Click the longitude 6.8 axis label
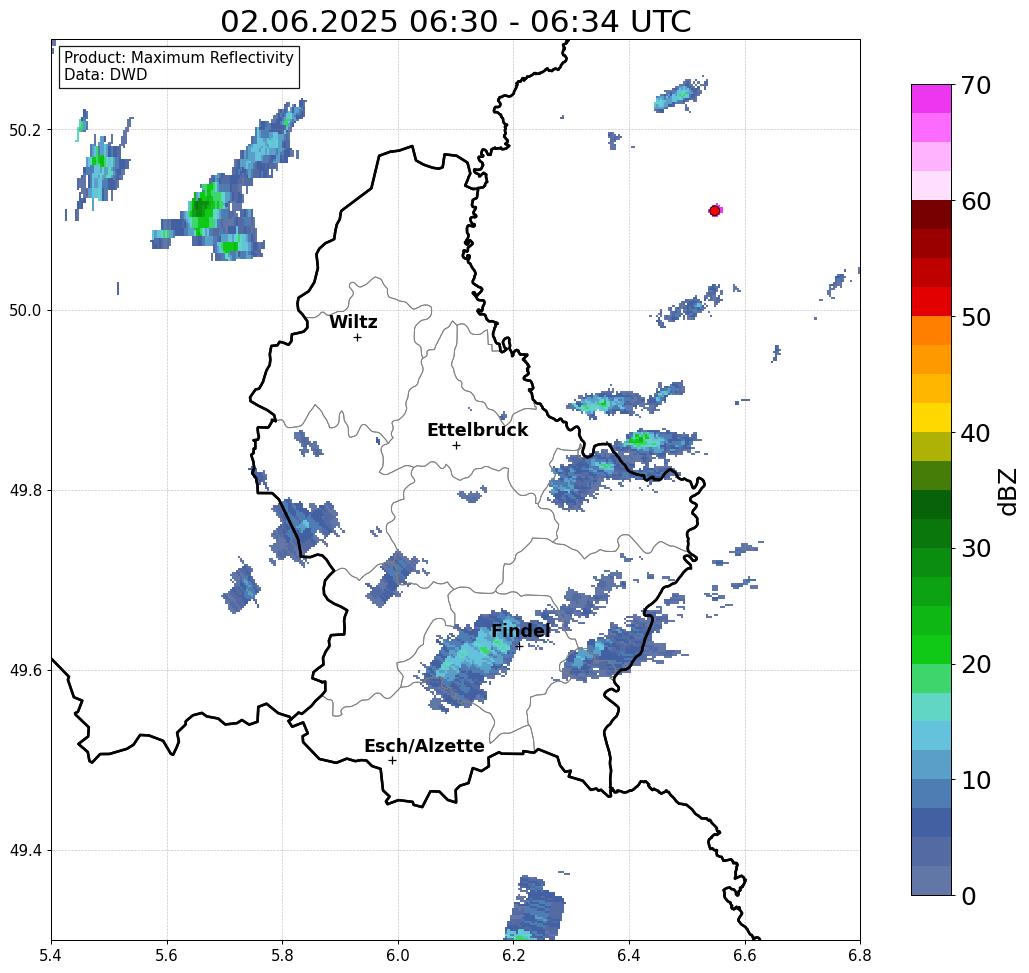 click(x=860, y=955)
